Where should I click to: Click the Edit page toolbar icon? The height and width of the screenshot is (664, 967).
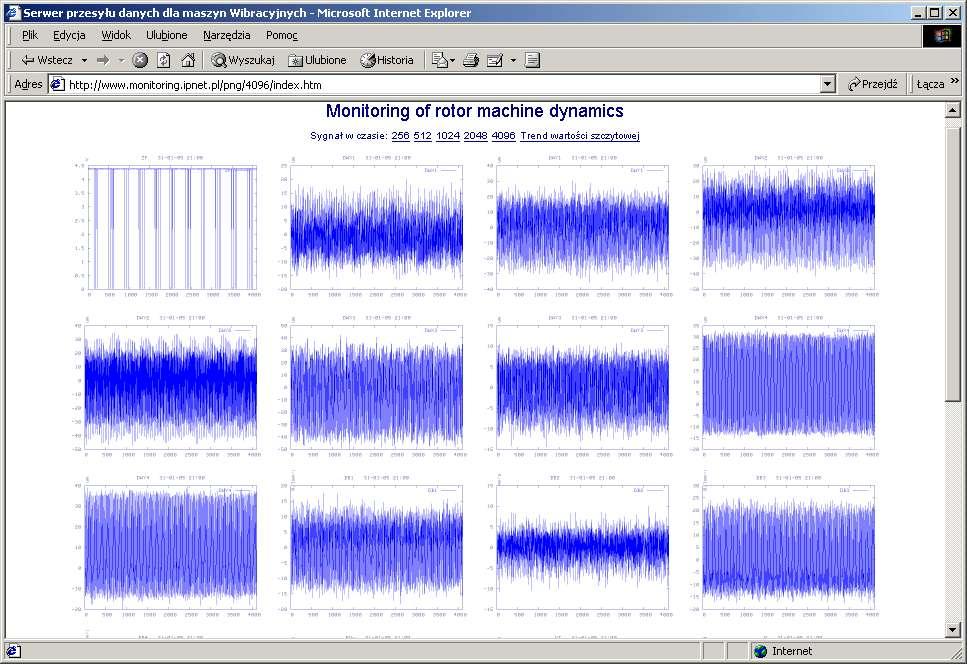point(495,60)
